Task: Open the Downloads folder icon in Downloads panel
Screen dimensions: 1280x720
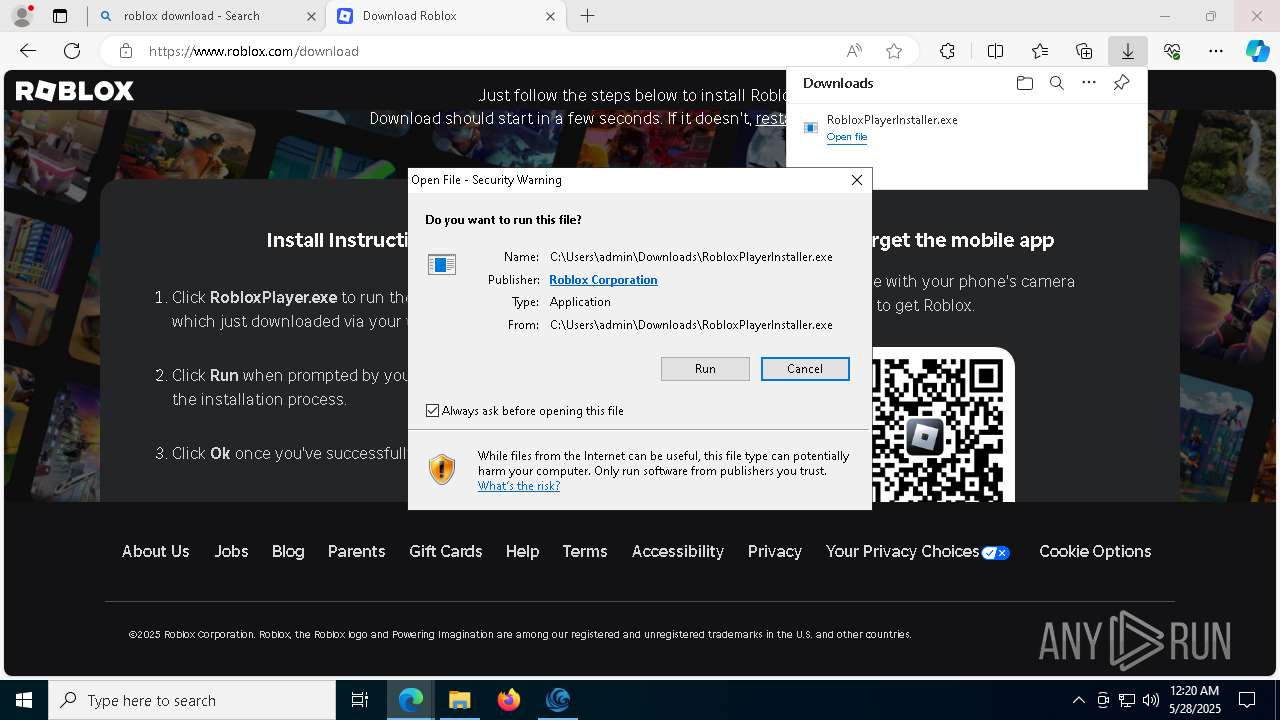Action: pyautogui.click(x=1024, y=83)
